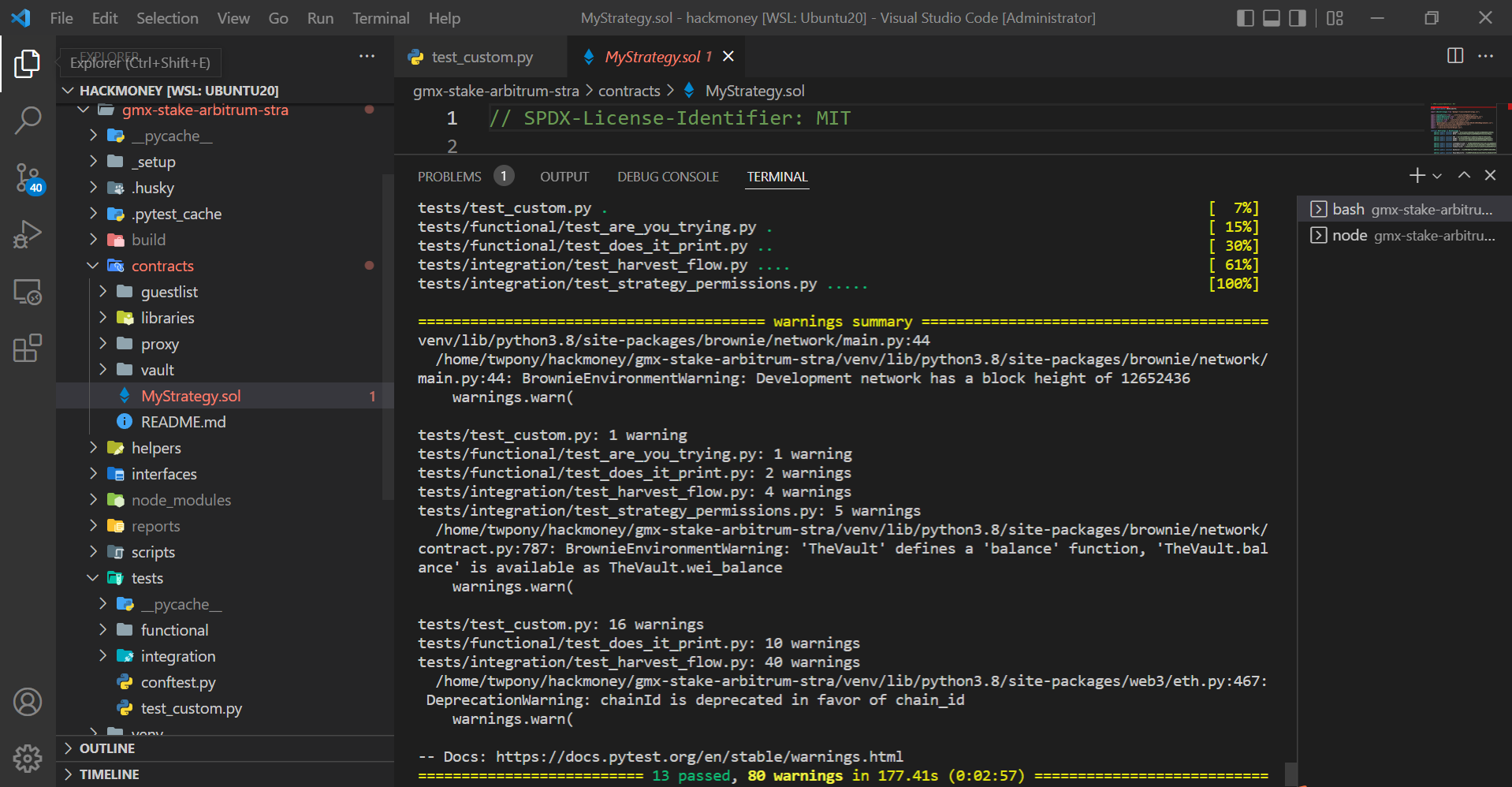Select the TERMINAL panel tab

point(777,177)
